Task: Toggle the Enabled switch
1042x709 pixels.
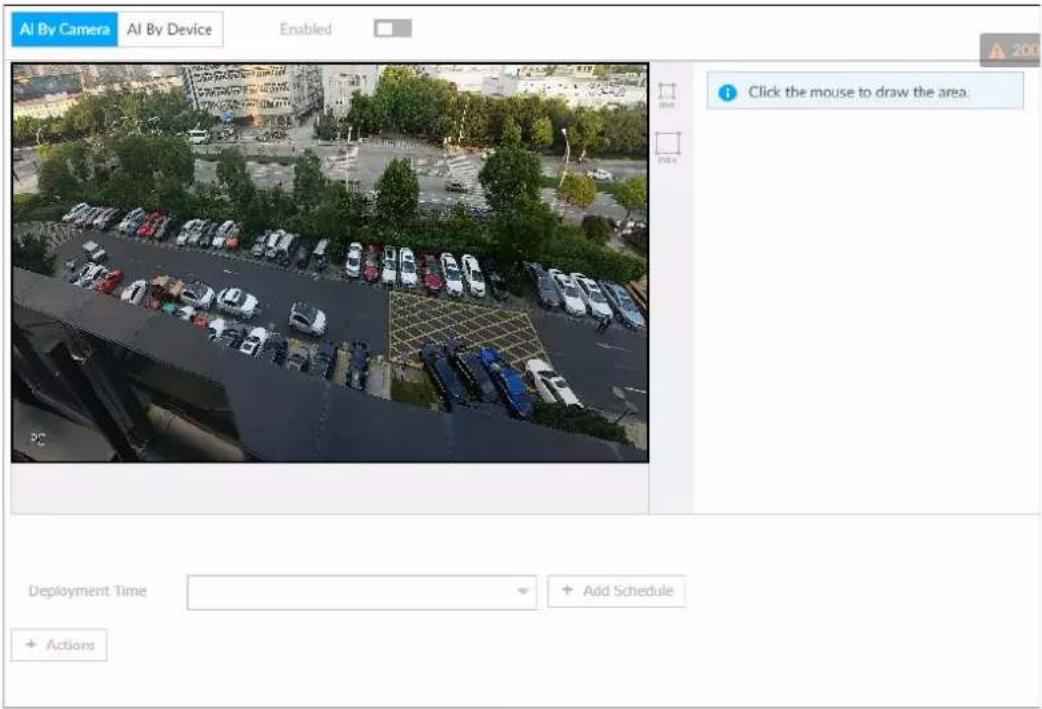Action: 392,29
